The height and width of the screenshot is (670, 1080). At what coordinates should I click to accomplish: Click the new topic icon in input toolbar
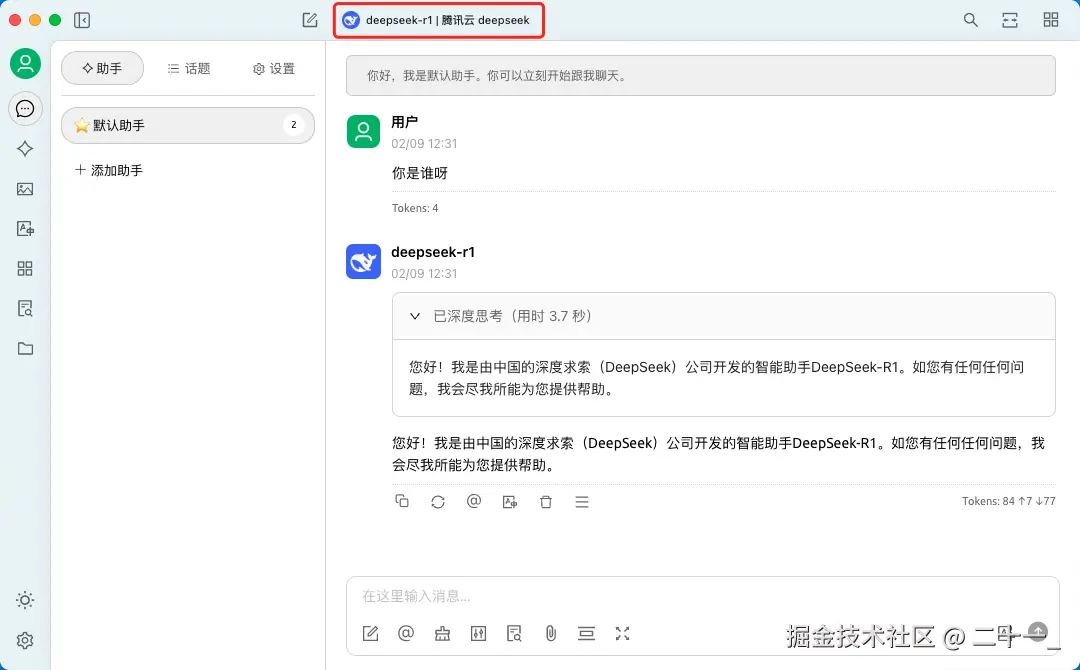[371, 634]
